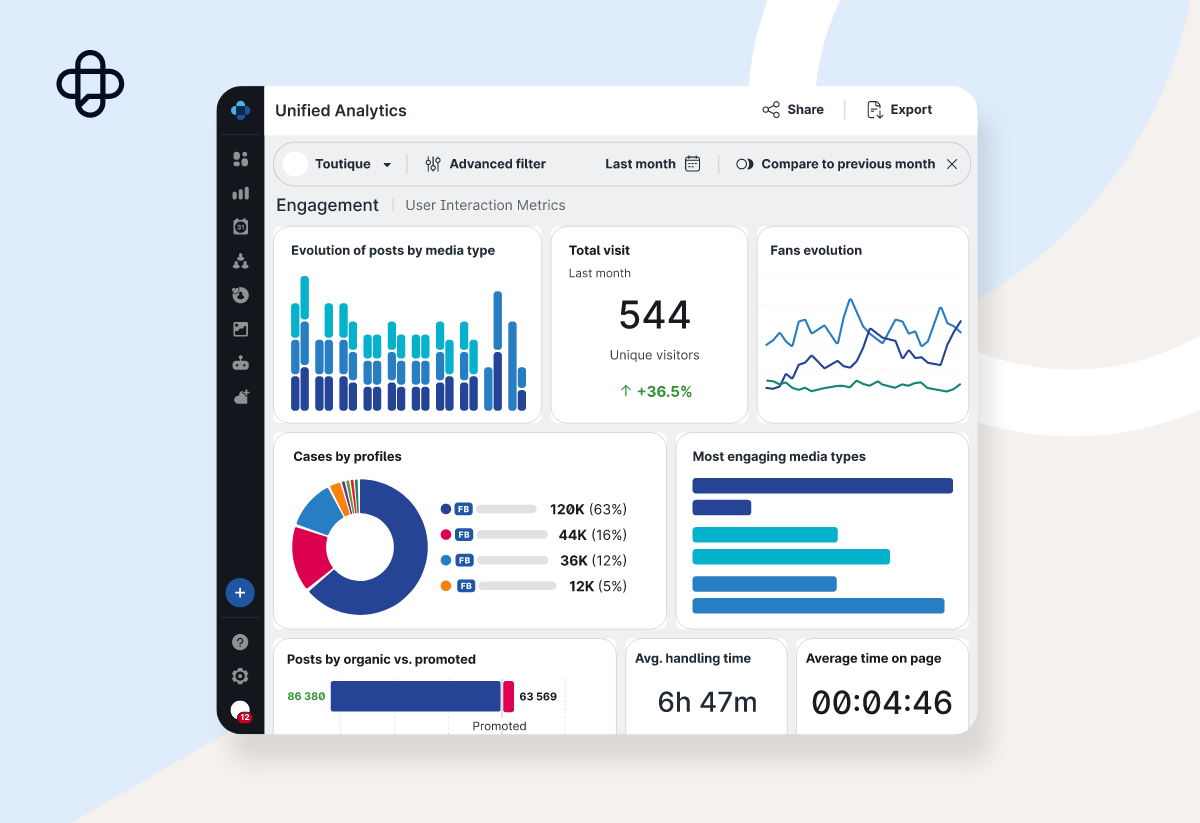The height and width of the screenshot is (823, 1200).
Task: Select User Interaction Metrics tab
Action: pyautogui.click(x=485, y=205)
